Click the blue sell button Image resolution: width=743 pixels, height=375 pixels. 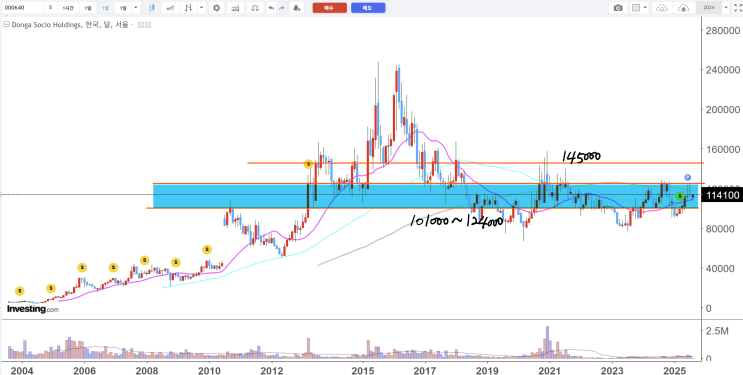(368, 8)
